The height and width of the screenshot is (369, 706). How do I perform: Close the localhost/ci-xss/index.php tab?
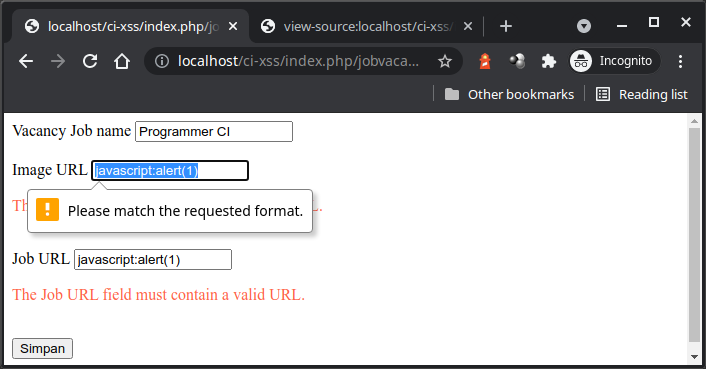233,27
